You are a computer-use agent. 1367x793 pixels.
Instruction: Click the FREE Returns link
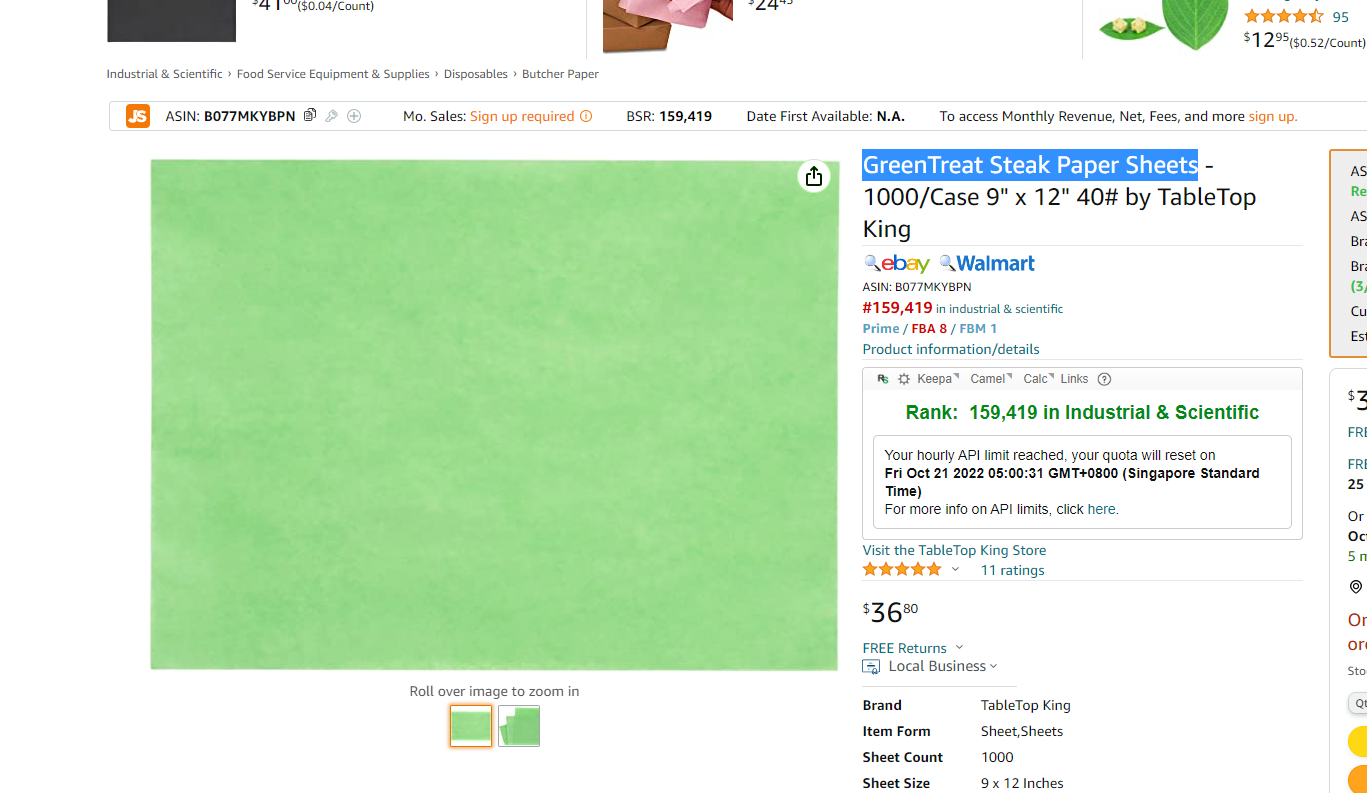point(905,648)
